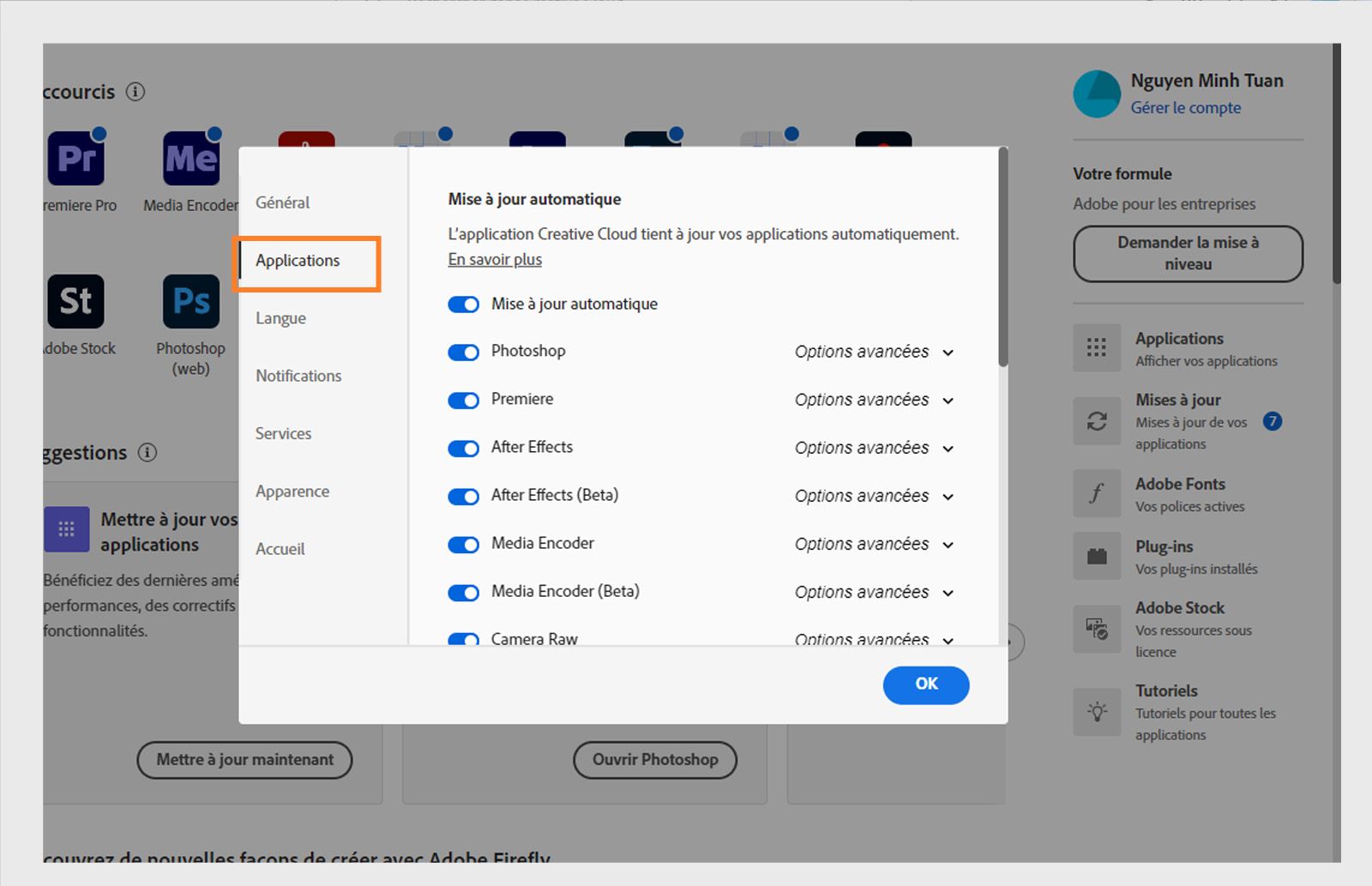Turn off automatic updates for Photoshop
This screenshot has height=886, width=1372.
(x=463, y=352)
